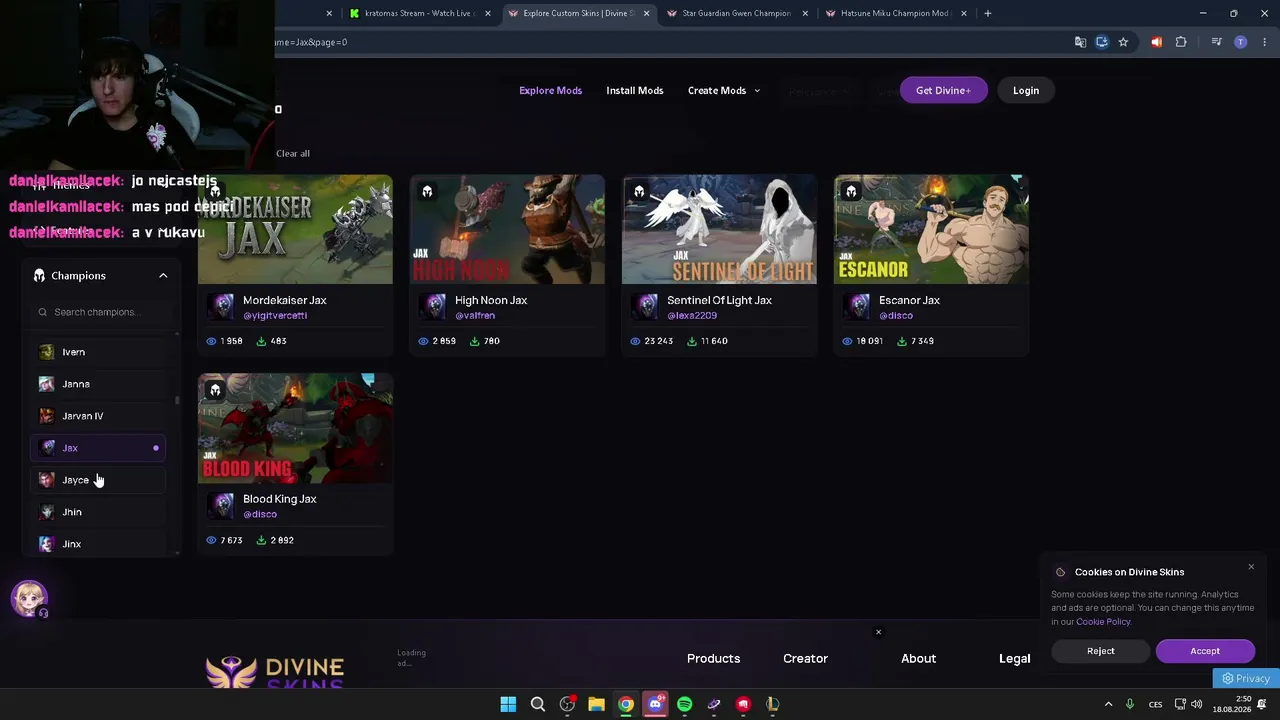The width and height of the screenshot is (1280, 720).
Task: Filter skins by Jinx
Action: pyautogui.click(x=98, y=544)
